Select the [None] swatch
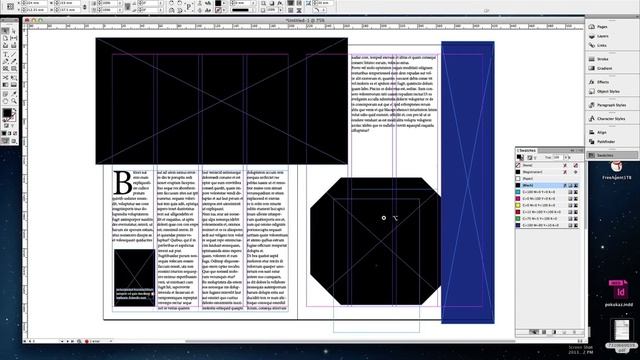The width and height of the screenshot is (640, 360). click(x=548, y=165)
